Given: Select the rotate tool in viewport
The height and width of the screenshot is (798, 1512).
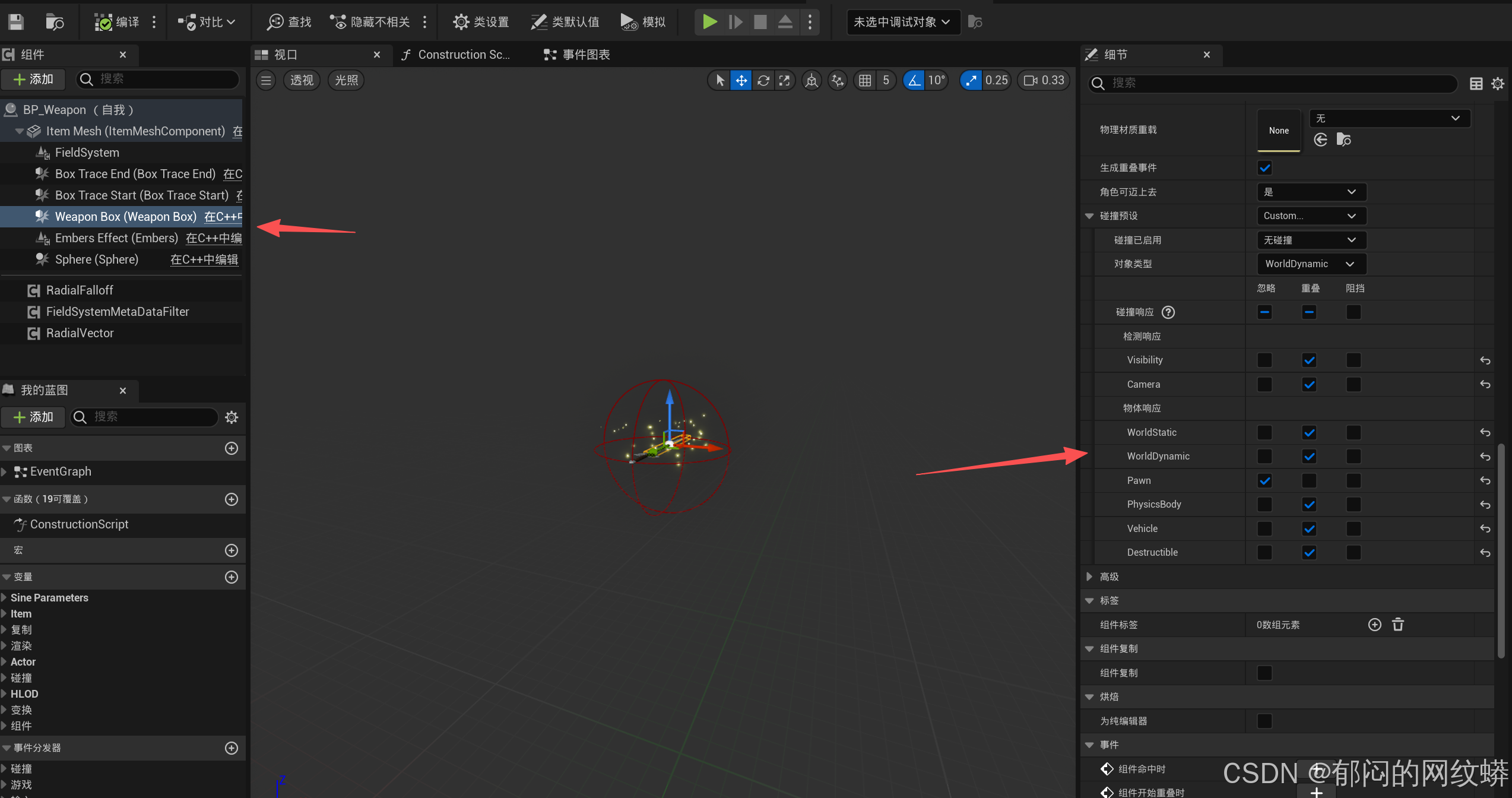Looking at the screenshot, I should (x=763, y=80).
